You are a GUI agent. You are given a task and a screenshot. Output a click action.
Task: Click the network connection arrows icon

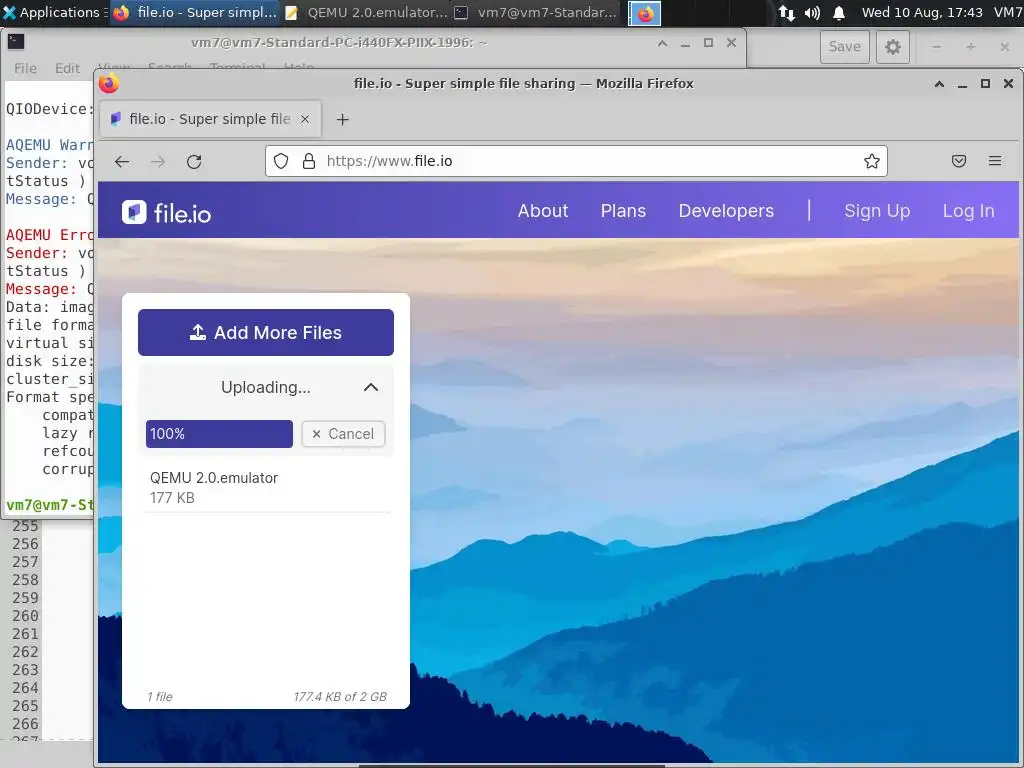[x=787, y=12]
